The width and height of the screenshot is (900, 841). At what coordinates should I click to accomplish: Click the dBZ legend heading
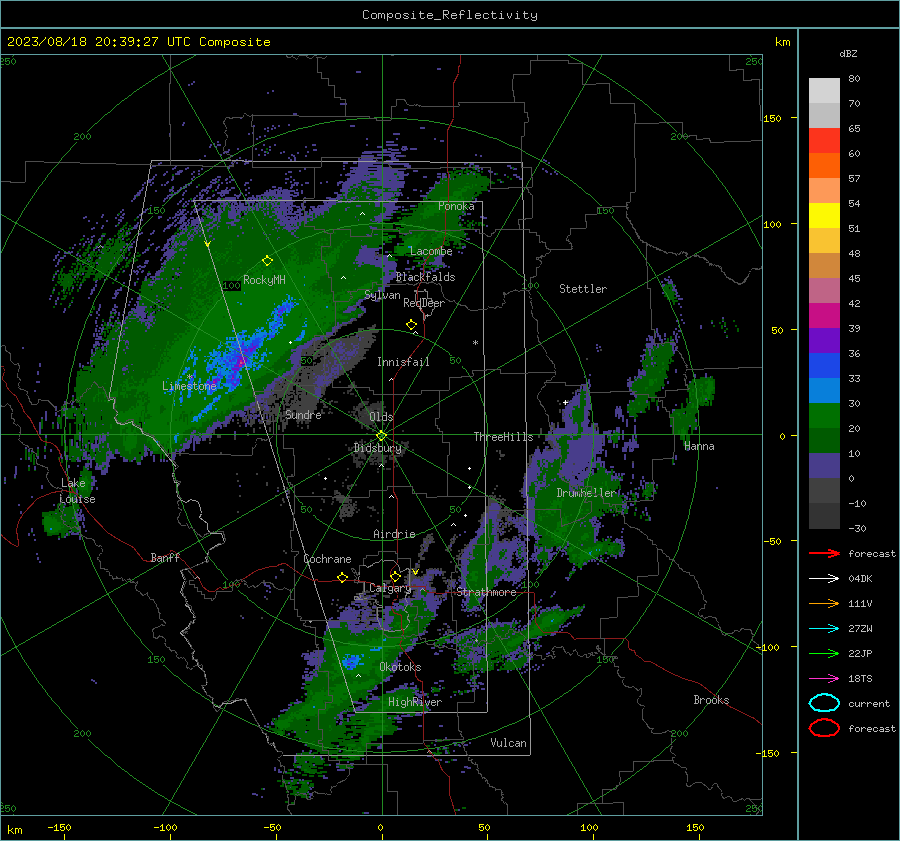[x=848, y=53]
